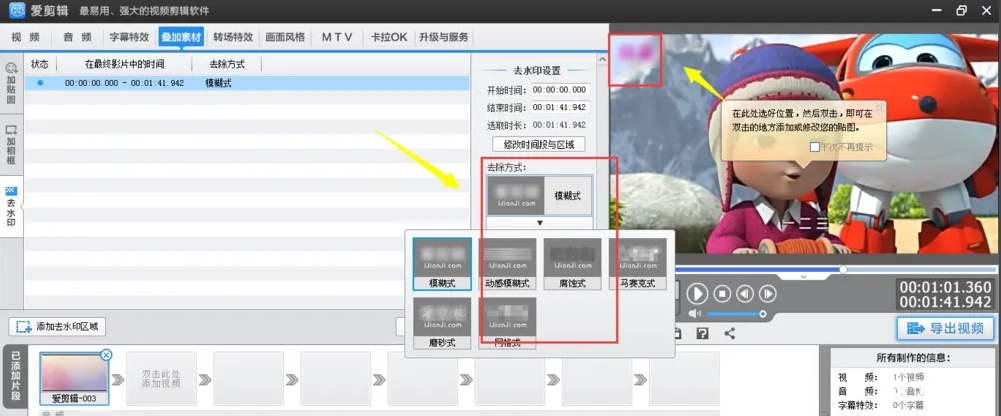The height and width of the screenshot is (416, 1001).
Task: Click the 去除方式 column header
Action: coord(227,64)
